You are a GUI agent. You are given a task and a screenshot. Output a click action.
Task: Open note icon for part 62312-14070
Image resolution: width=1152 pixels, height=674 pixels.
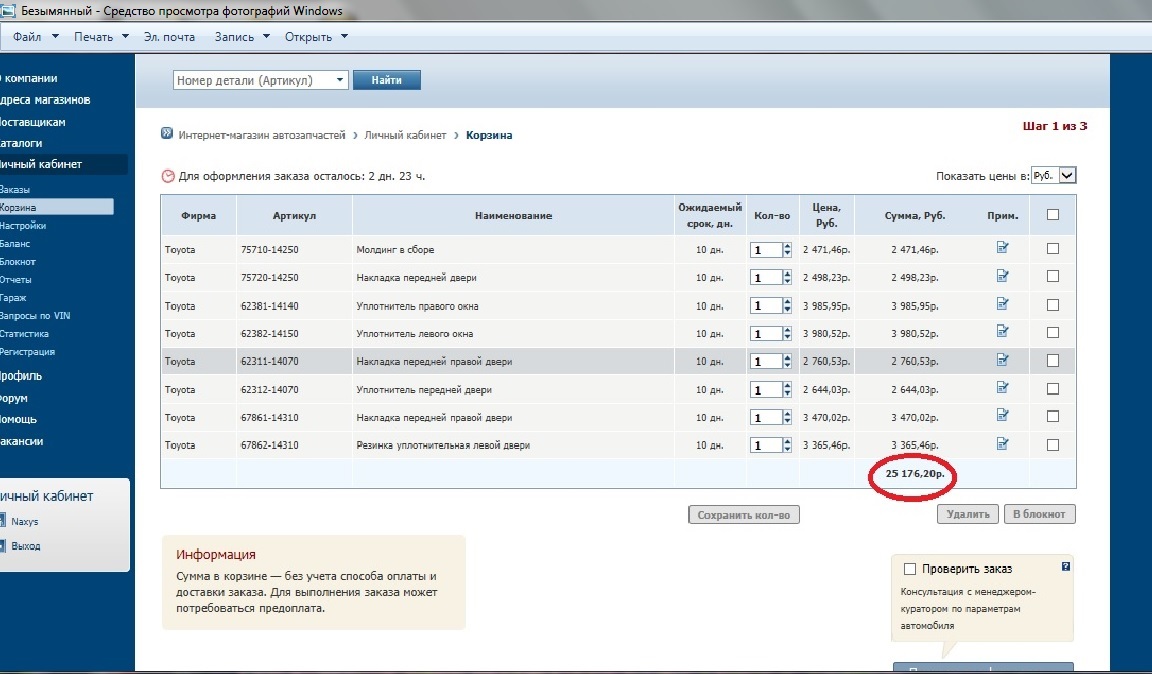pos(1003,389)
